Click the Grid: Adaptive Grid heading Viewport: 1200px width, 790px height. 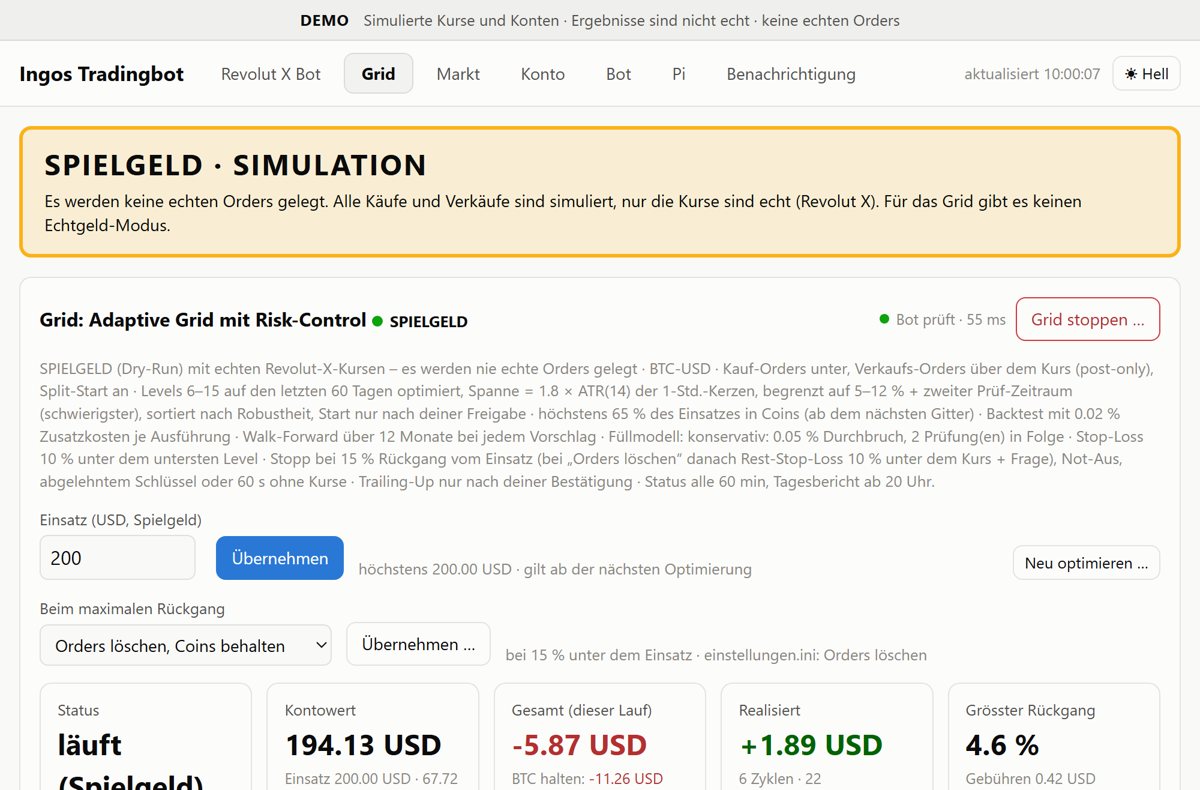pos(203,320)
